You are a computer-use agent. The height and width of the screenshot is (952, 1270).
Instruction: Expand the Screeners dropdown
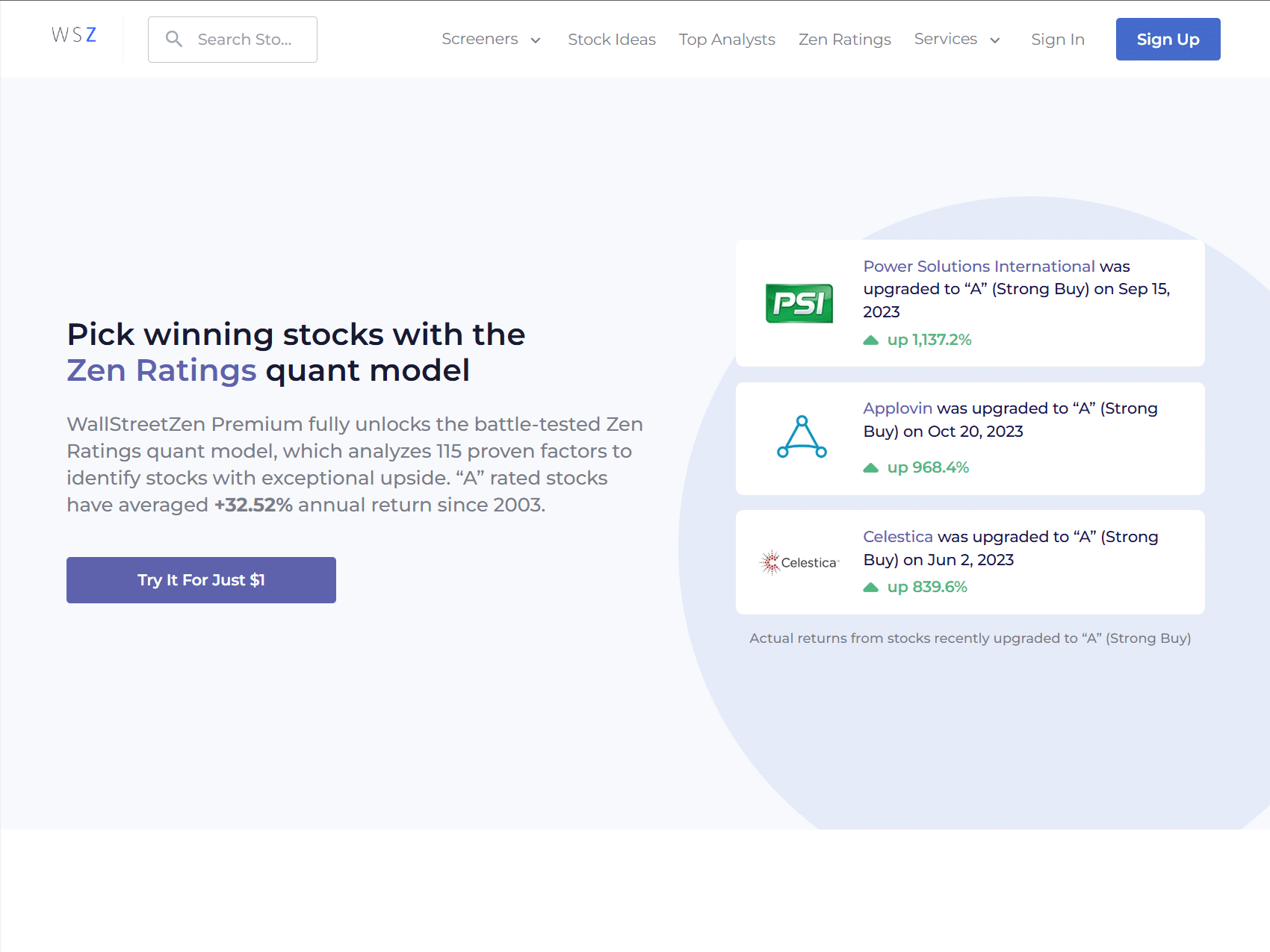tap(479, 39)
